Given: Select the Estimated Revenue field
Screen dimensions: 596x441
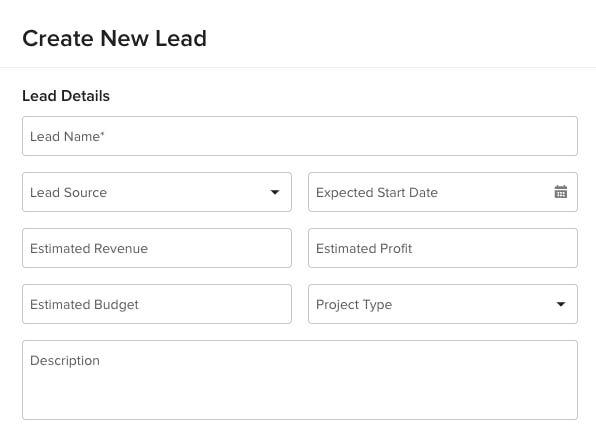Looking at the screenshot, I should coord(157,248).
